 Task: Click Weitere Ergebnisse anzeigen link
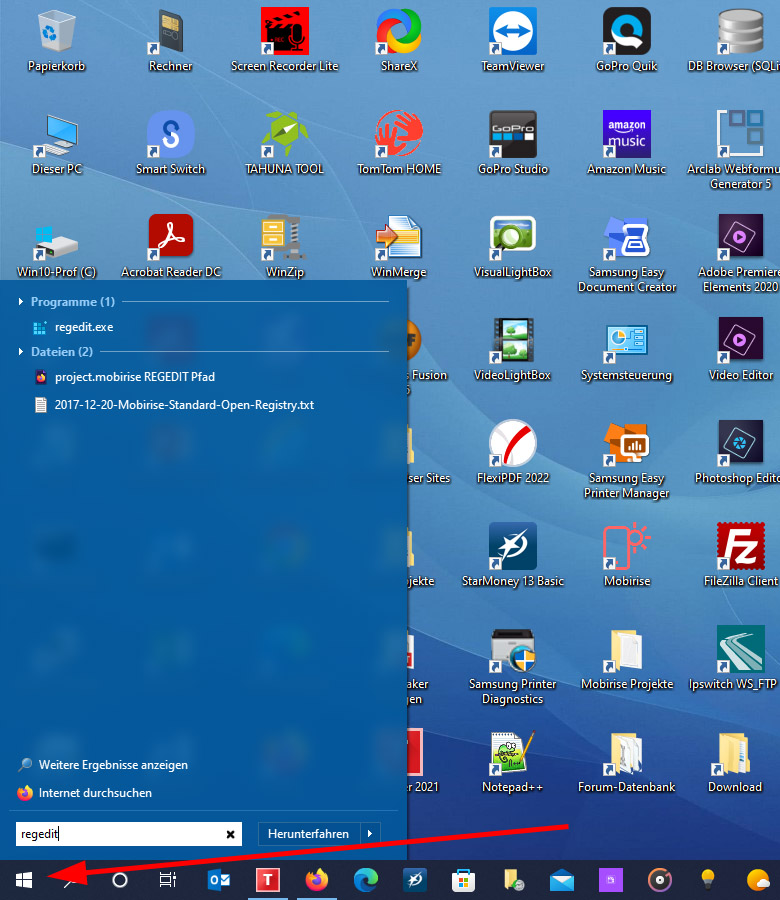(113, 765)
